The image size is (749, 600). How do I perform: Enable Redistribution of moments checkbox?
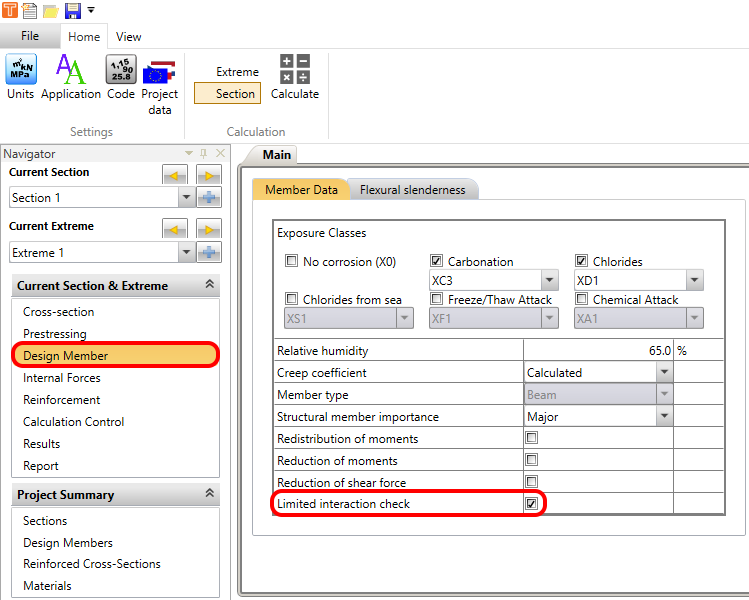pos(532,438)
